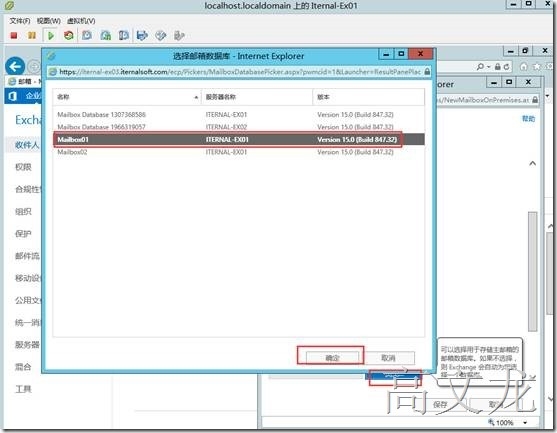
Task: Click the USB device connect toolbar icon
Action: tap(179, 36)
